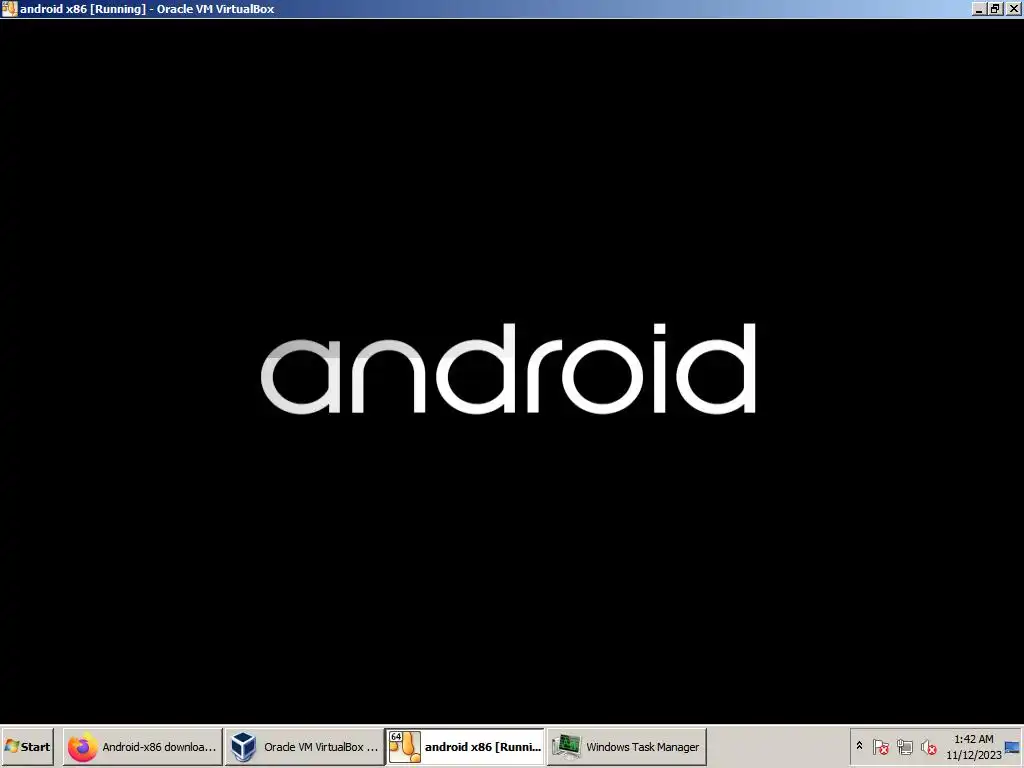Open Windows Task Manager from taskbar
Screen dimensions: 1024x768
pos(627,747)
